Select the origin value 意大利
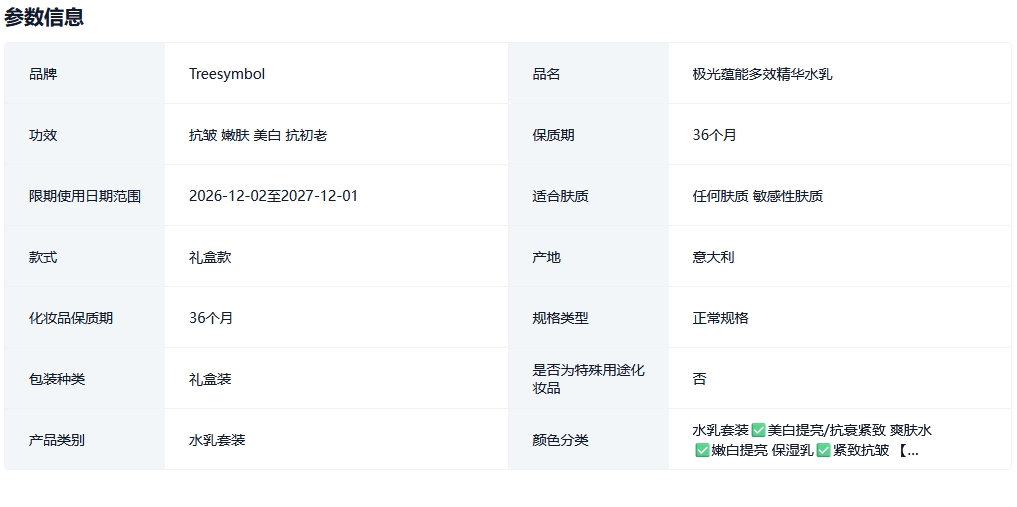Screen dimensions: 1017x507 click(713, 257)
